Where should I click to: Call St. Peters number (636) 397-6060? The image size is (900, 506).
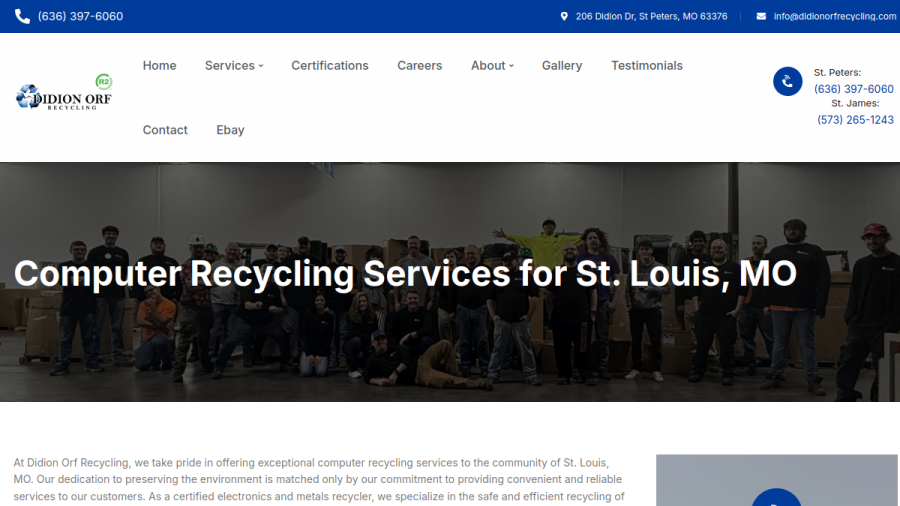click(854, 89)
